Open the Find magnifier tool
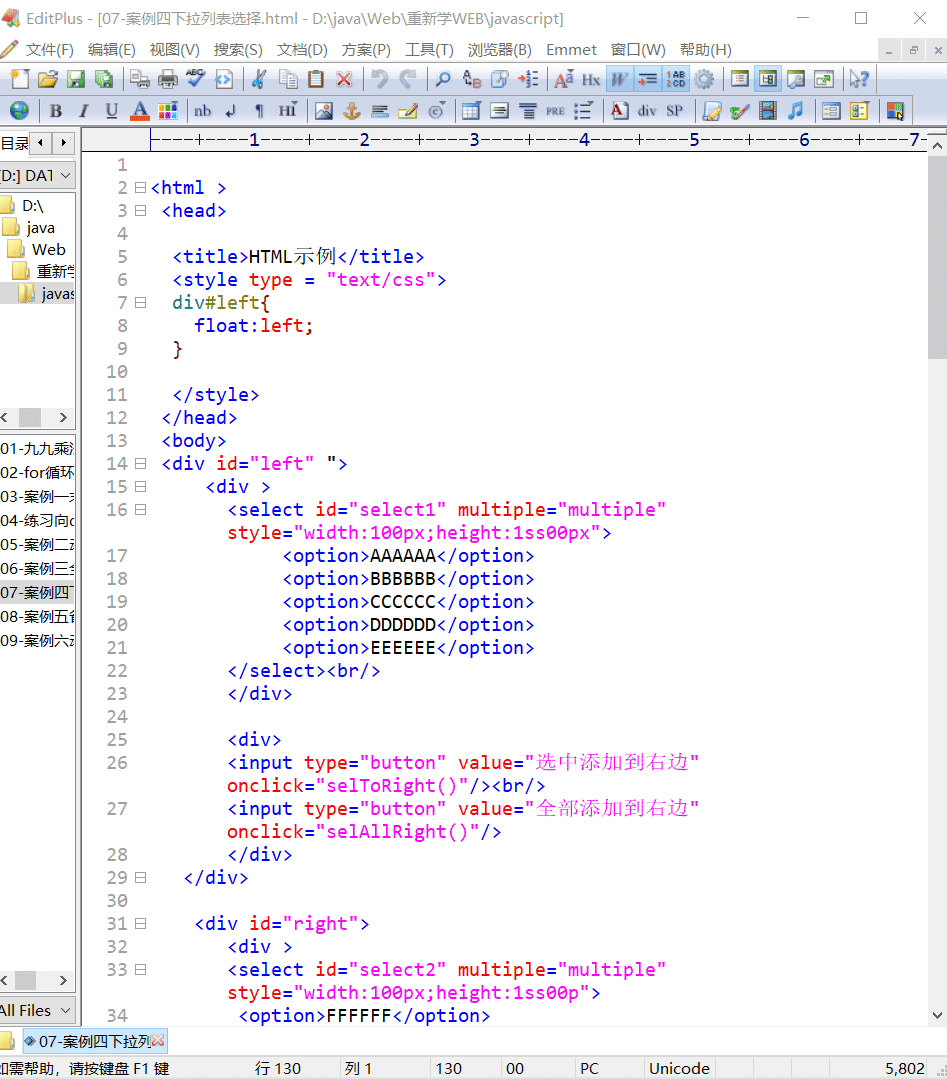The image size is (947, 1079). pos(442,79)
